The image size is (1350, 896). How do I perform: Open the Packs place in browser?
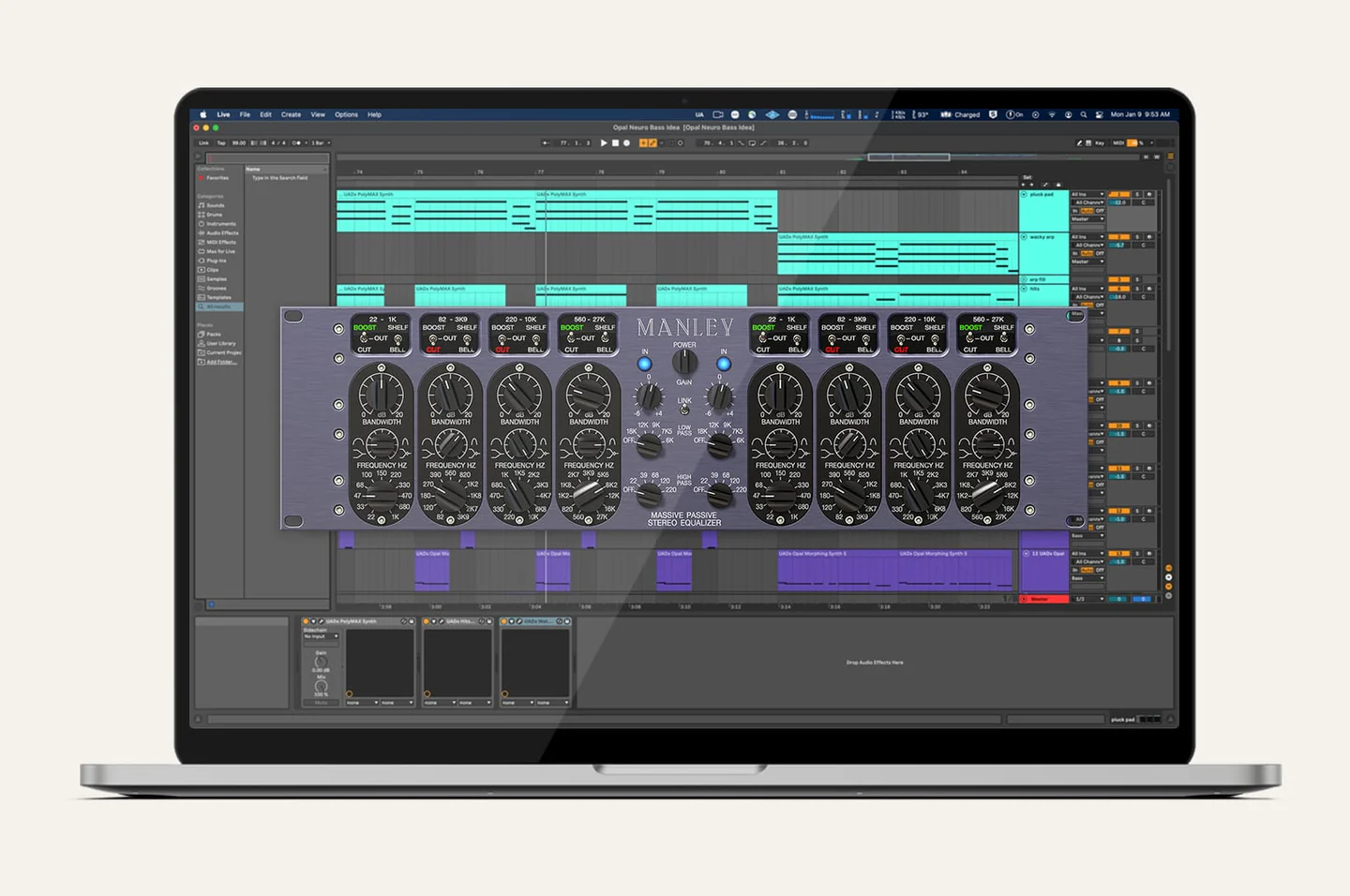point(213,335)
